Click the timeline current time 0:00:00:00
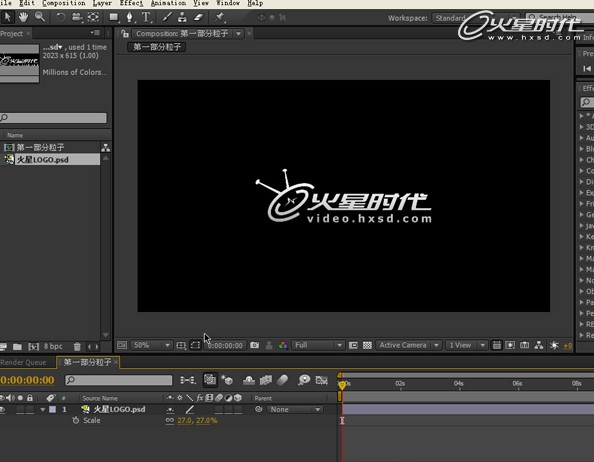 (27, 380)
